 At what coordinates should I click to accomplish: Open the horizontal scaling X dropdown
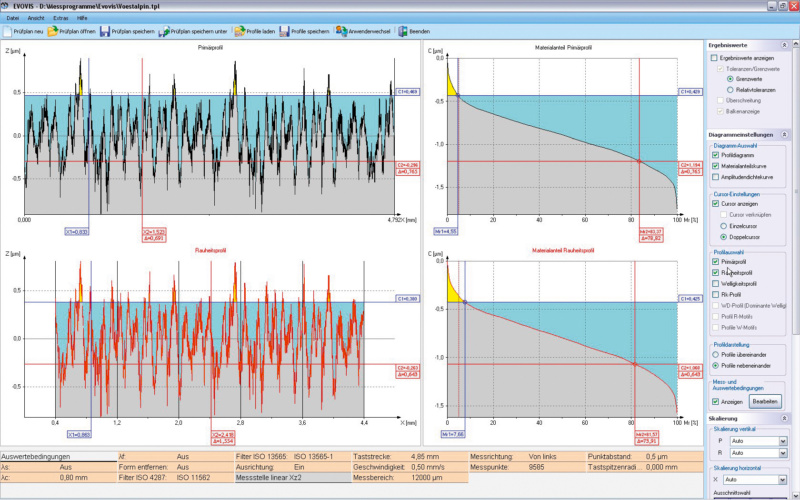click(783, 479)
